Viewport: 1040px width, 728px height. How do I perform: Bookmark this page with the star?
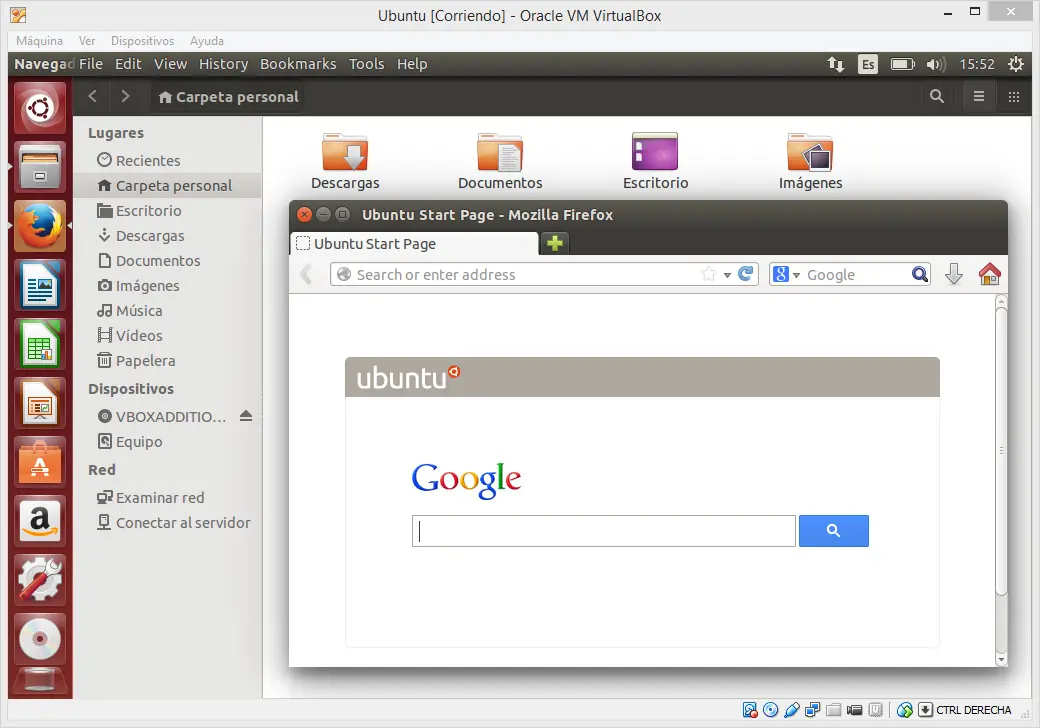(x=708, y=274)
